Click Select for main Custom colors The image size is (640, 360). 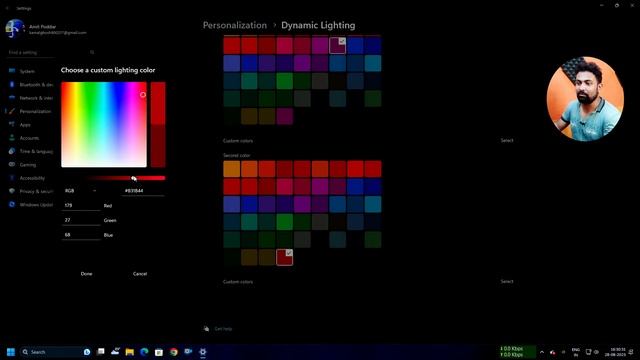click(x=507, y=140)
